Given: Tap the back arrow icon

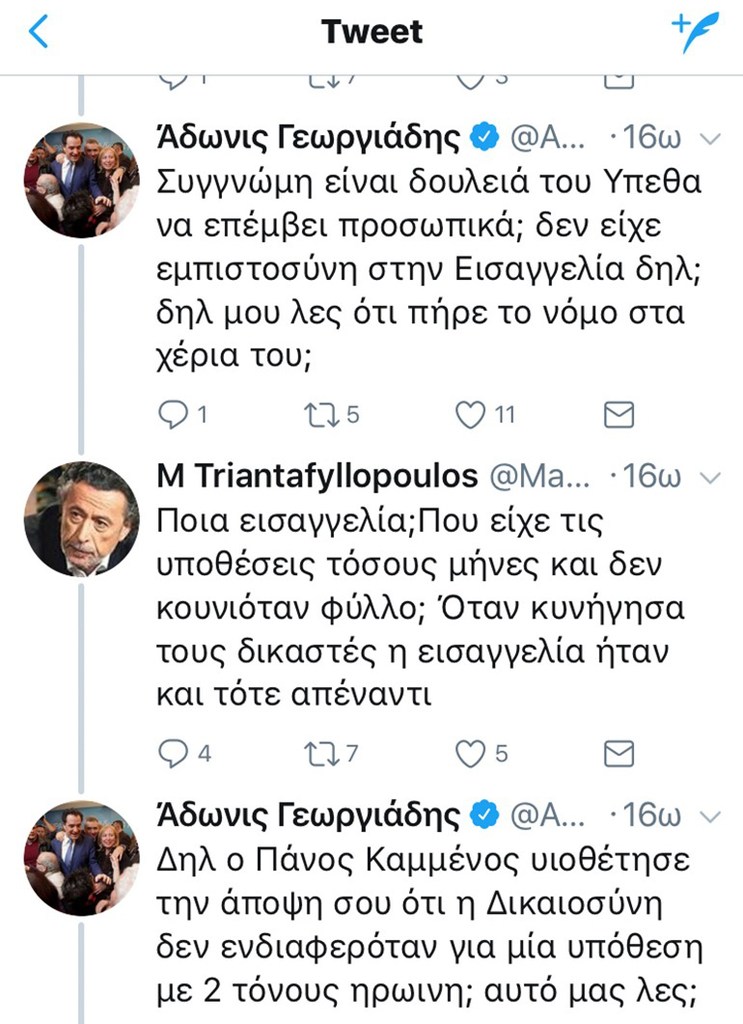Looking at the screenshot, I should (38, 32).
